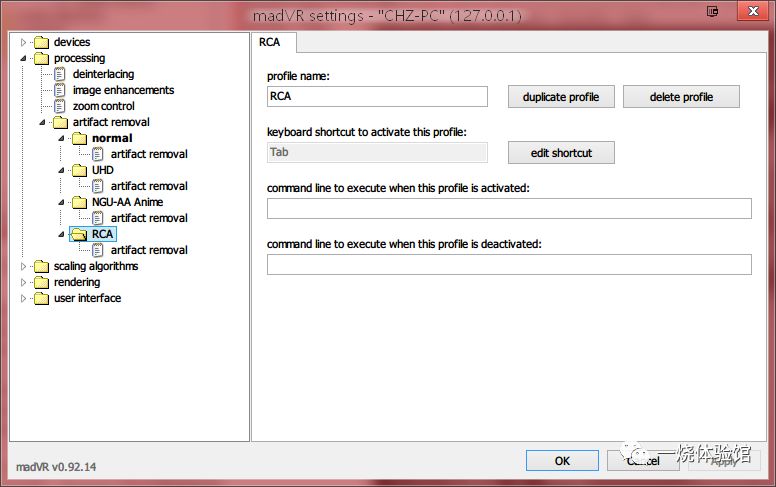Click the zoom control page icon

pyautogui.click(x=59, y=106)
